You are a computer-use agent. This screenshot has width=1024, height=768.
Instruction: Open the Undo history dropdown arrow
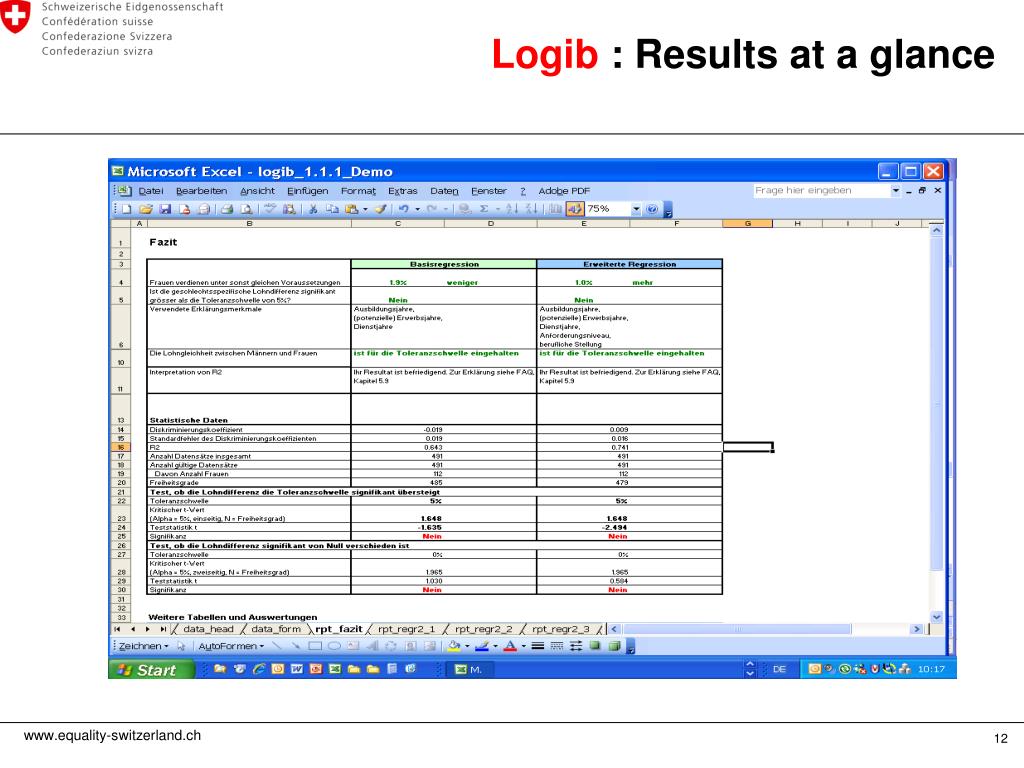[417, 209]
